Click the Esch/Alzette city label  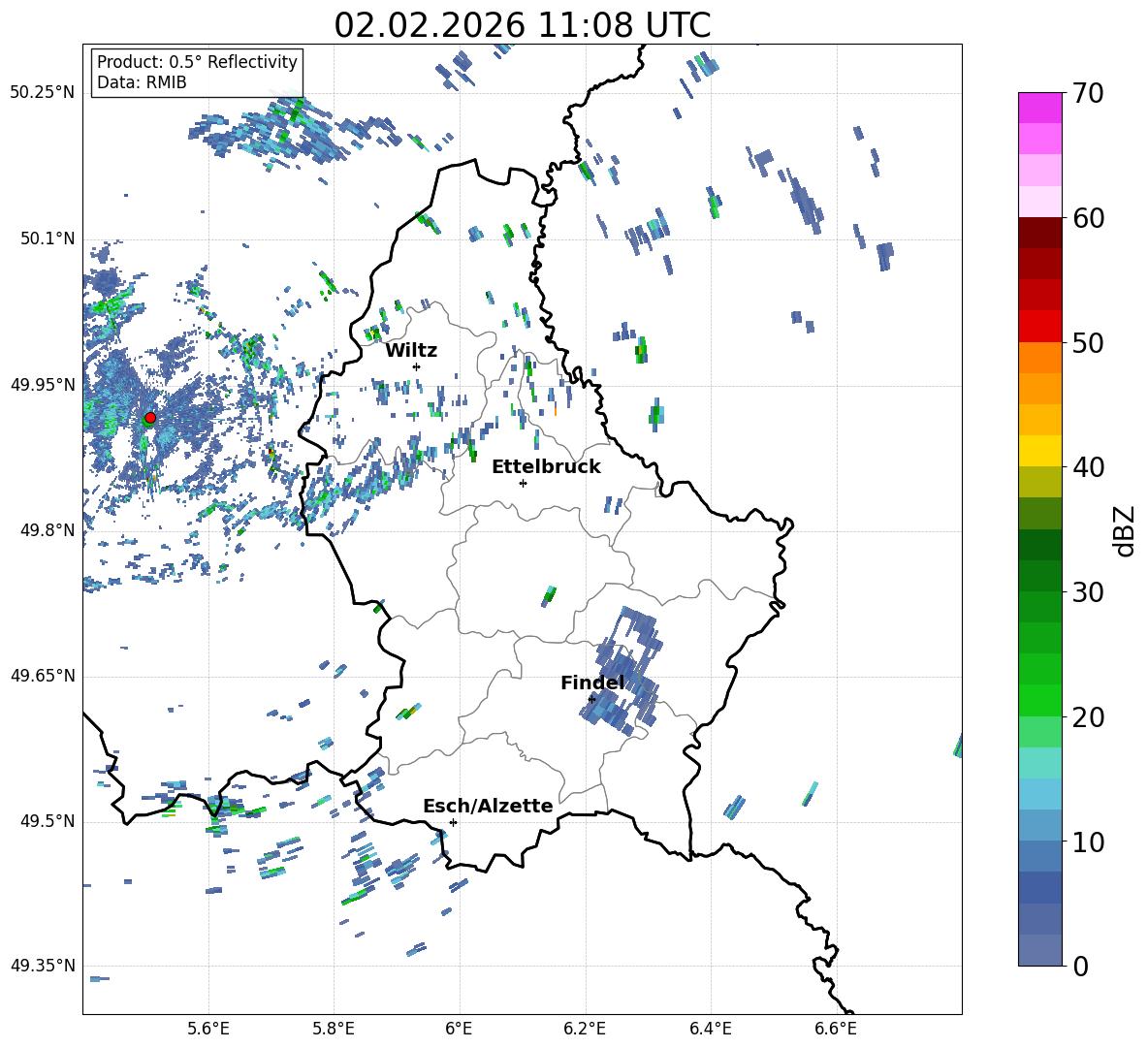coord(488,806)
